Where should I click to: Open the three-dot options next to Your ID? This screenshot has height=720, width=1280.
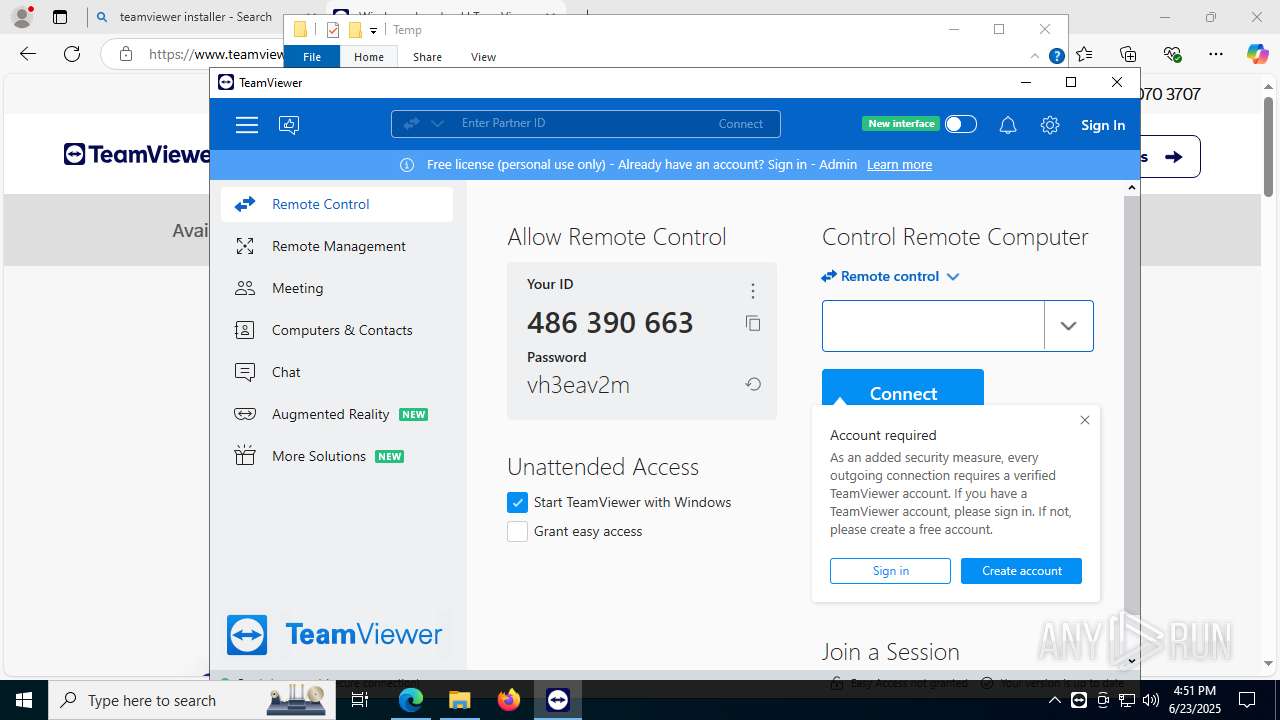(753, 291)
